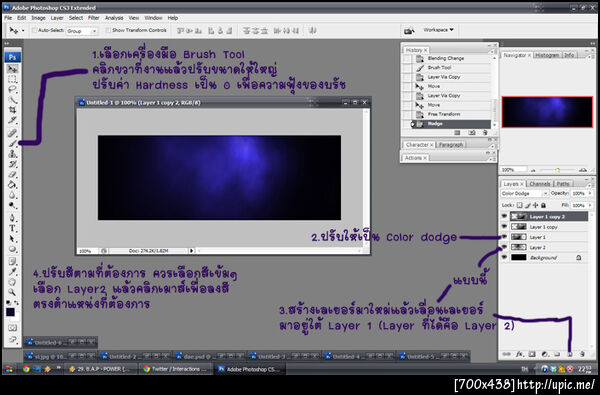The width and height of the screenshot is (600, 395).
Task: Hide the Layer 1 copy layer
Action: (504, 227)
